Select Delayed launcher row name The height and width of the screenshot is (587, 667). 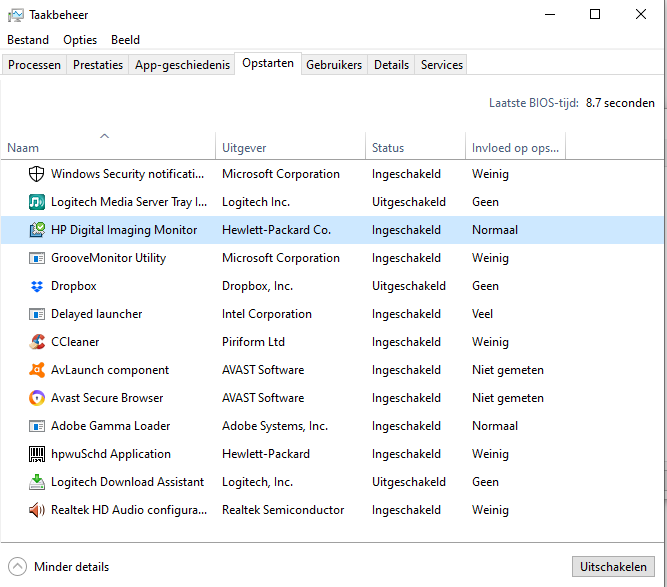click(x=97, y=314)
